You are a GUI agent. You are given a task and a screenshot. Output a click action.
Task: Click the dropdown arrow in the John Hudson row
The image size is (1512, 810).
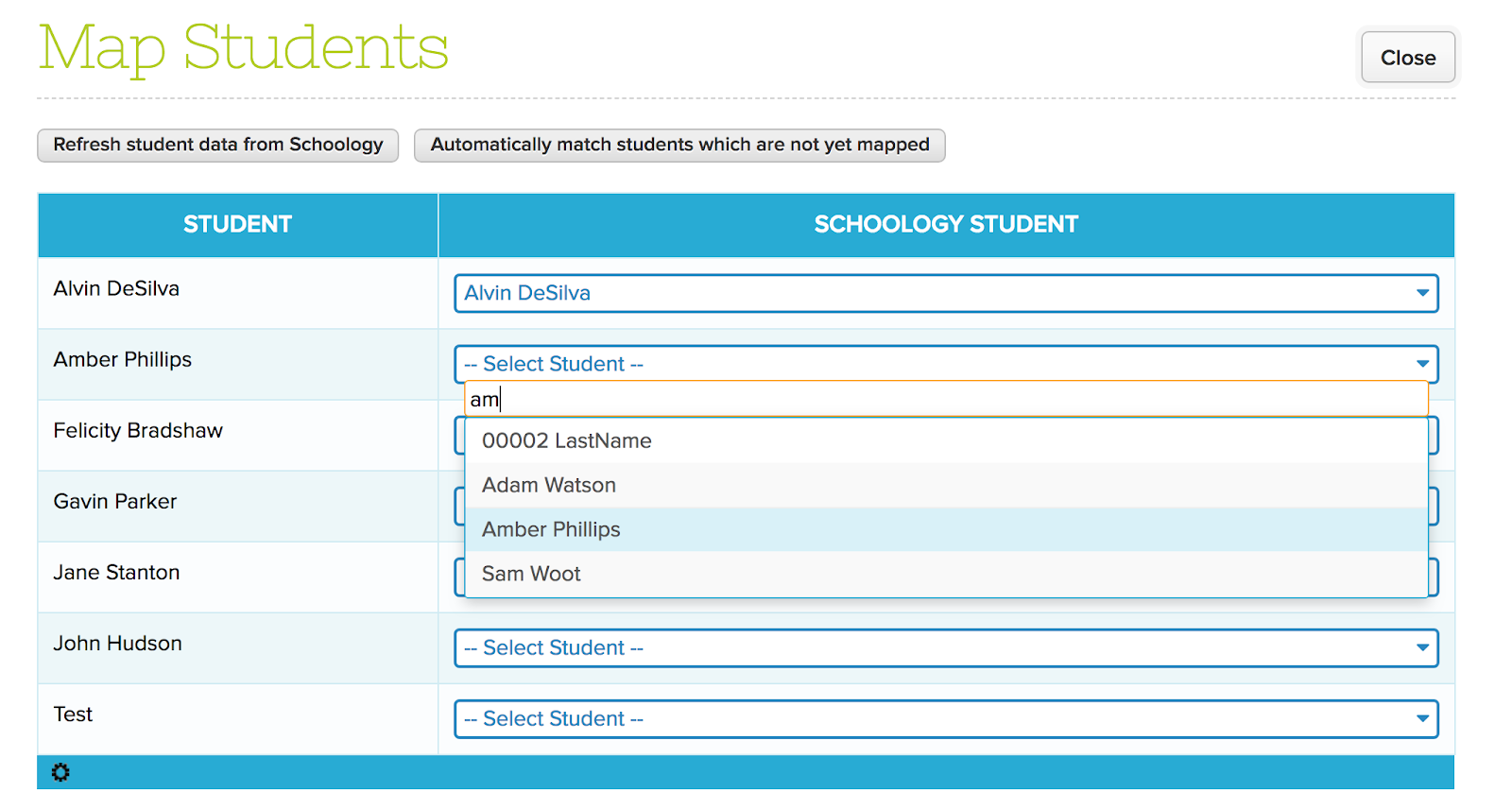(1422, 647)
